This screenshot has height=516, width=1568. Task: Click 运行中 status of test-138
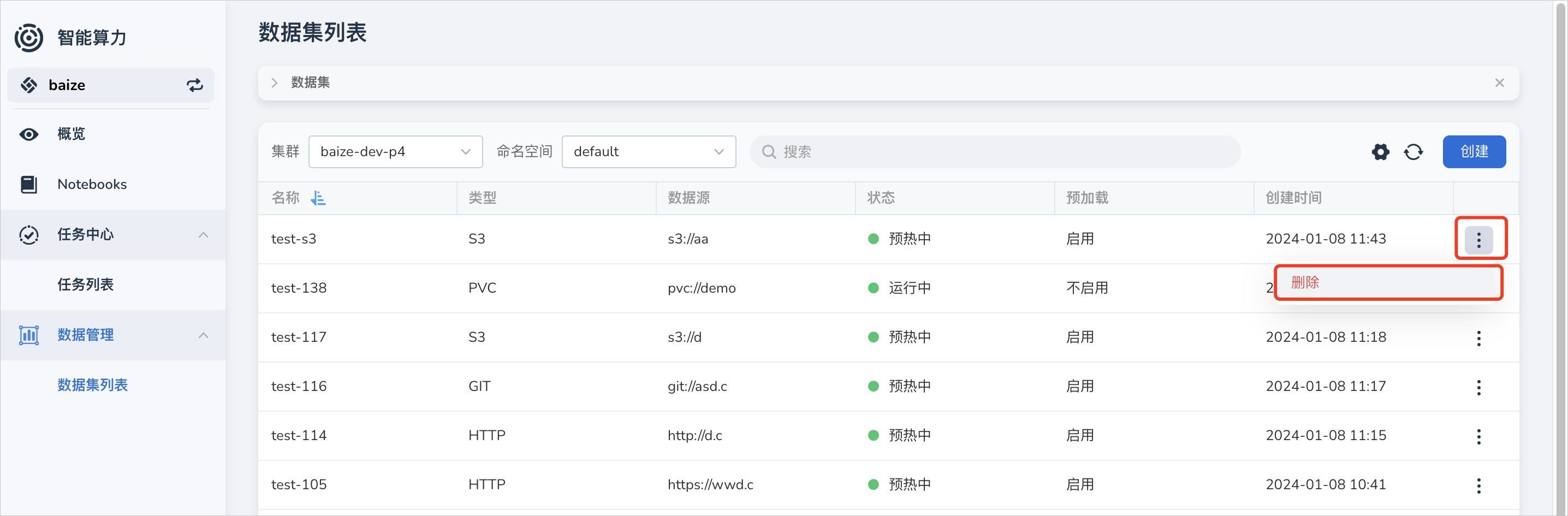(909, 288)
